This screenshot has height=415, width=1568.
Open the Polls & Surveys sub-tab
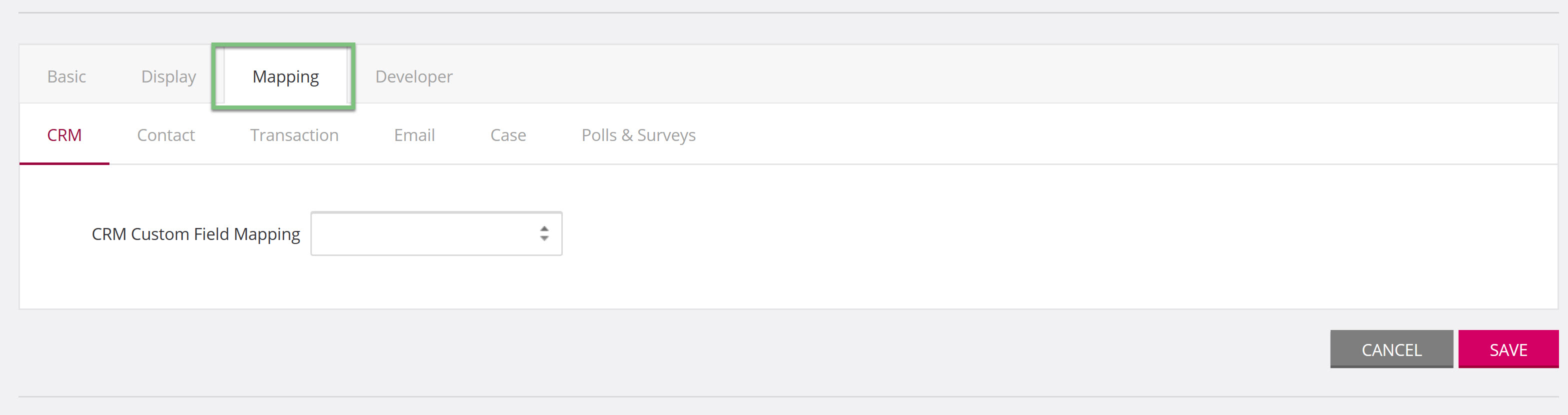point(638,135)
